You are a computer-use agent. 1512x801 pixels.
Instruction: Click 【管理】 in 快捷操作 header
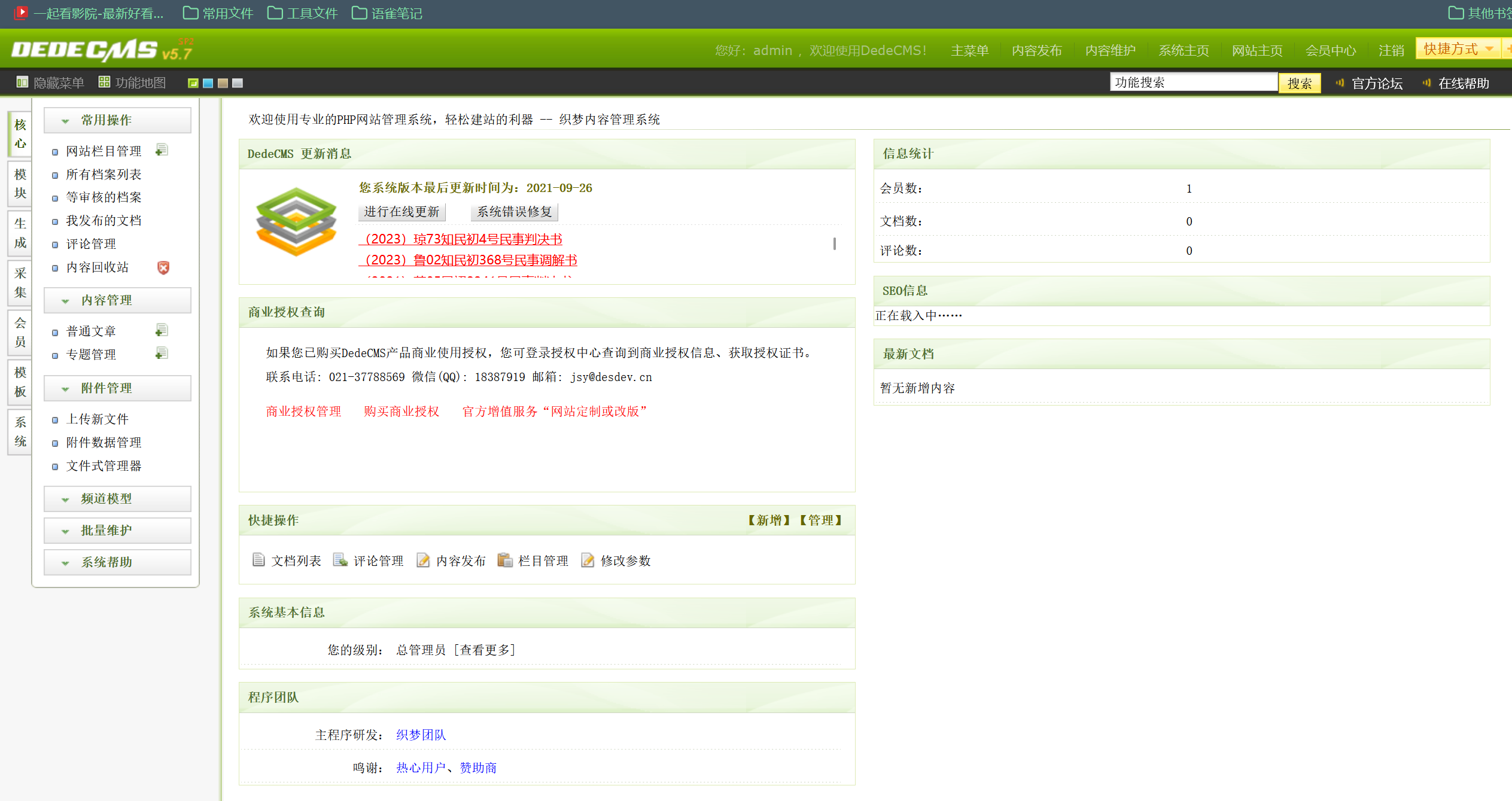820,520
